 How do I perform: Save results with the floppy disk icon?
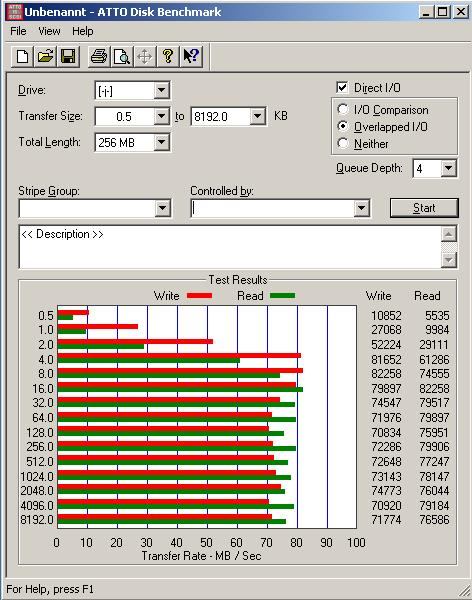point(68,57)
